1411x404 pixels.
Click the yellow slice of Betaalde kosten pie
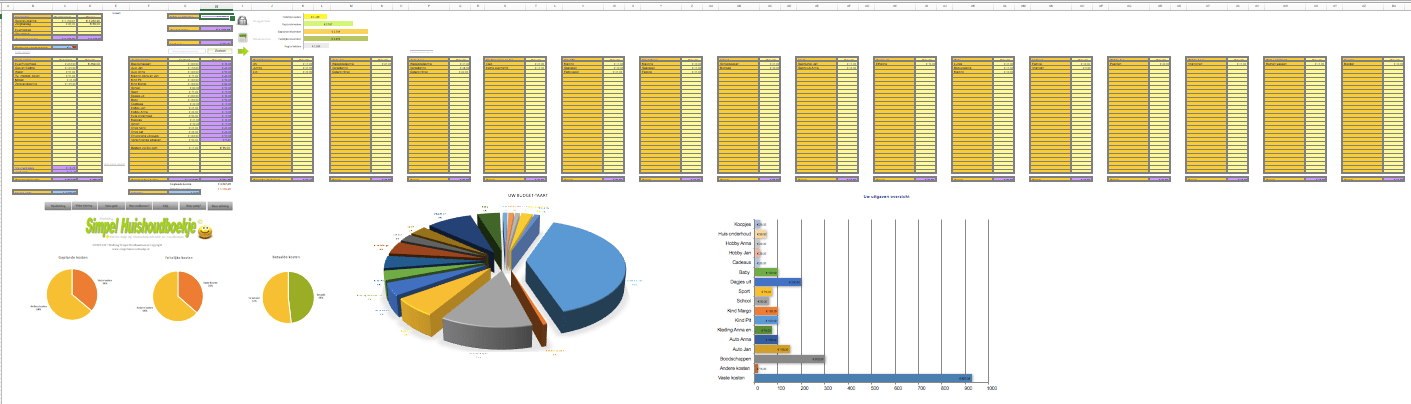tap(274, 296)
